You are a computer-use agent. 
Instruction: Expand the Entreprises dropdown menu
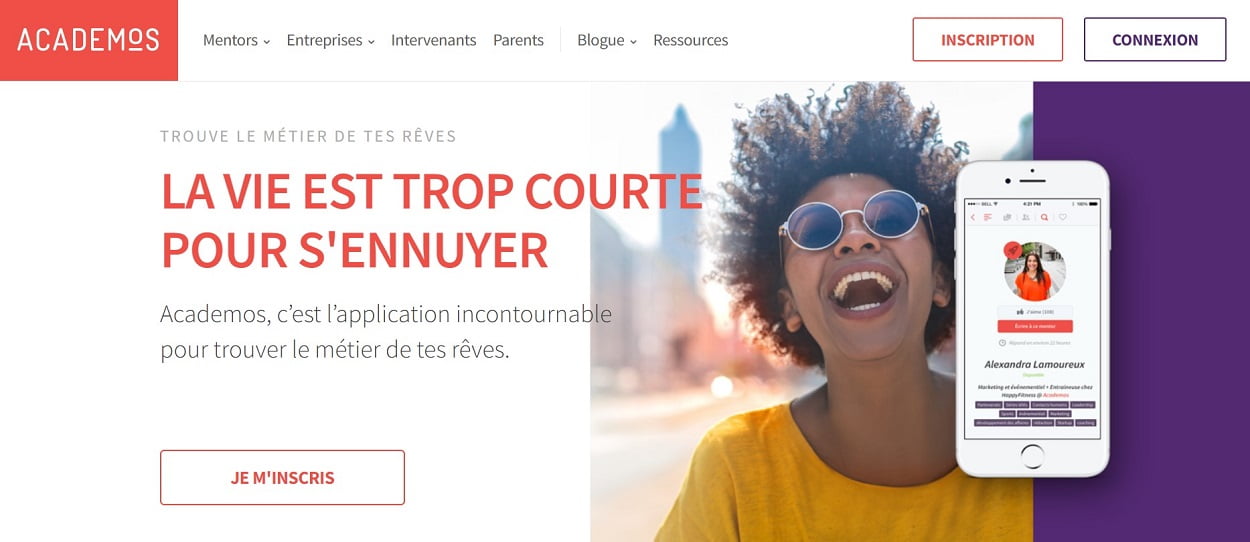click(x=330, y=40)
